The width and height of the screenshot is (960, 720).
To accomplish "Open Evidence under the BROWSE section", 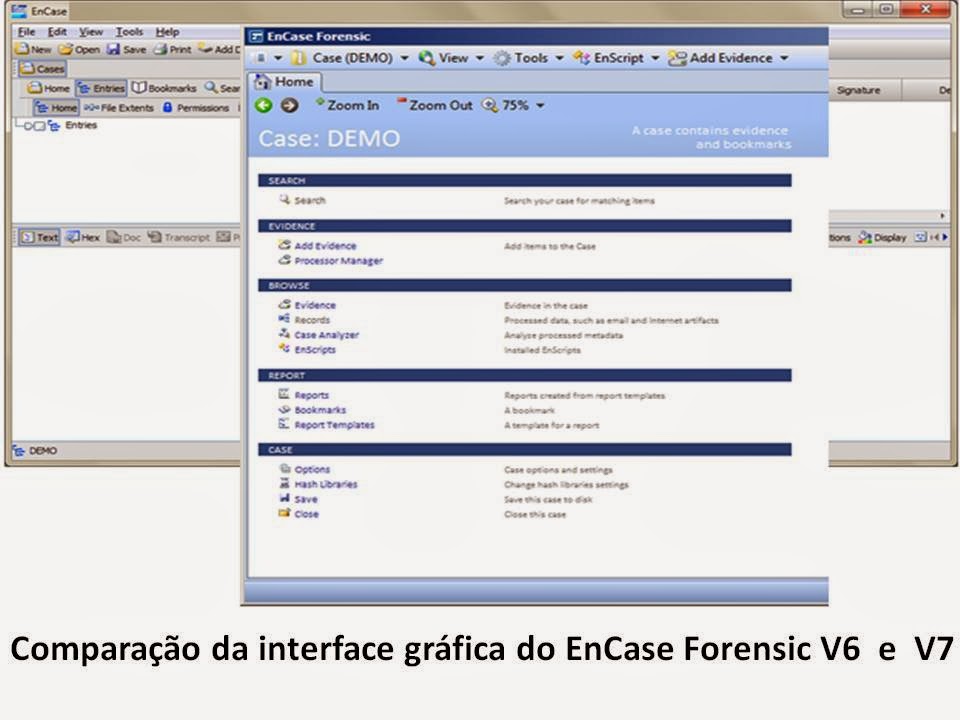I will pos(315,305).
